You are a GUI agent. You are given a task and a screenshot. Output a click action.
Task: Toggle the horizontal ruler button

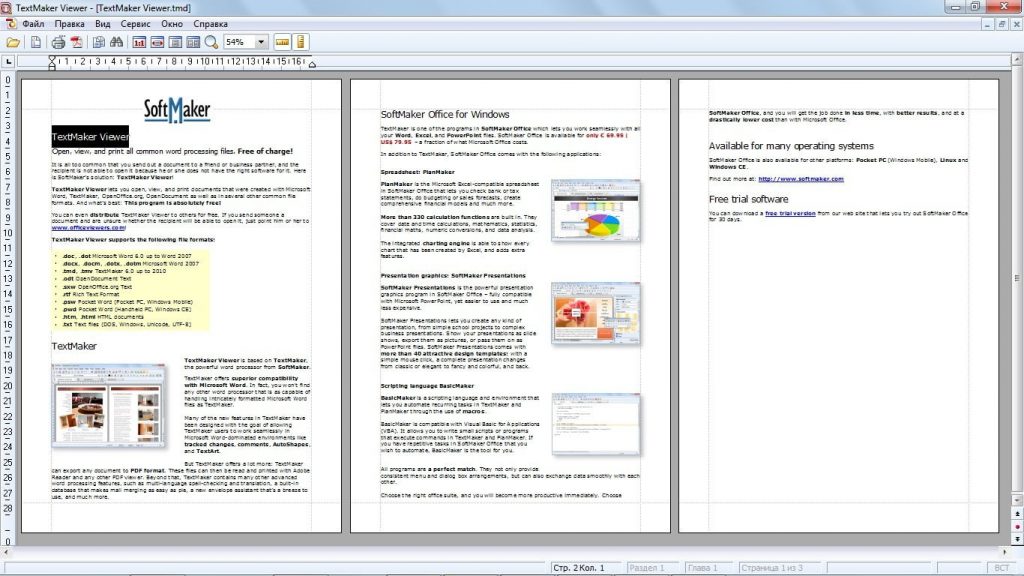coord(282,42)
